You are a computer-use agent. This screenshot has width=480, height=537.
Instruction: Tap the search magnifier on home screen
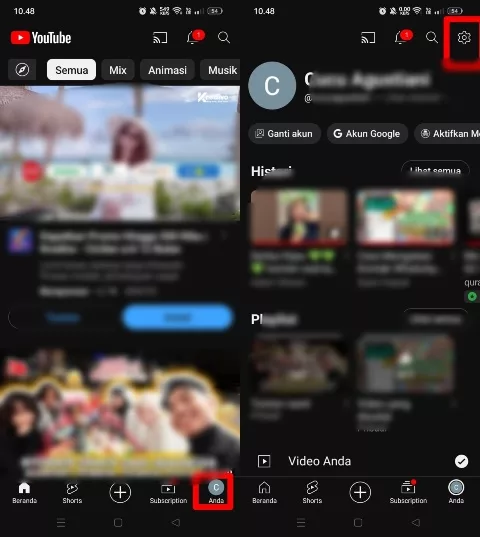tap(224, 37)
